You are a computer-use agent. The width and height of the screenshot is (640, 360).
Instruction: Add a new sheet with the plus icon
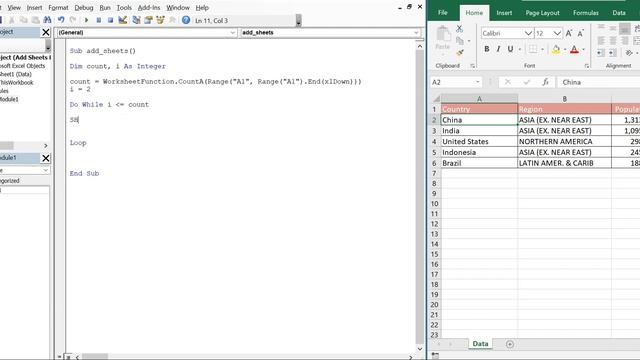click(509, 344)
